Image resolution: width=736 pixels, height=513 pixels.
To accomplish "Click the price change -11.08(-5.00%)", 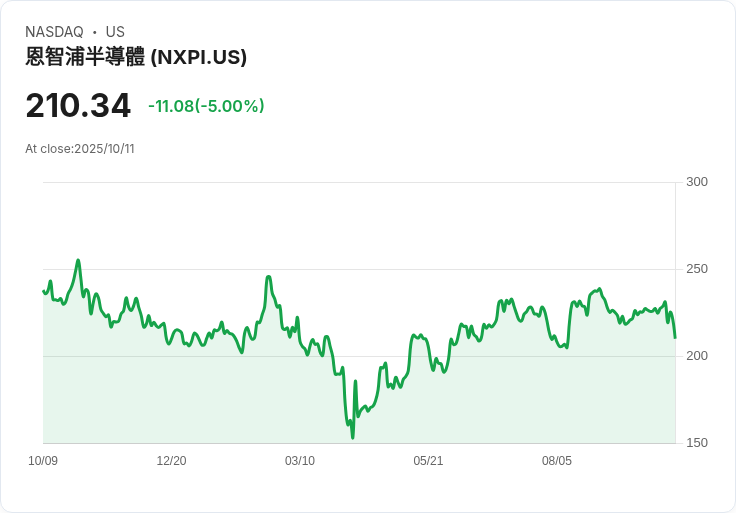I will [x=206, y=106].
